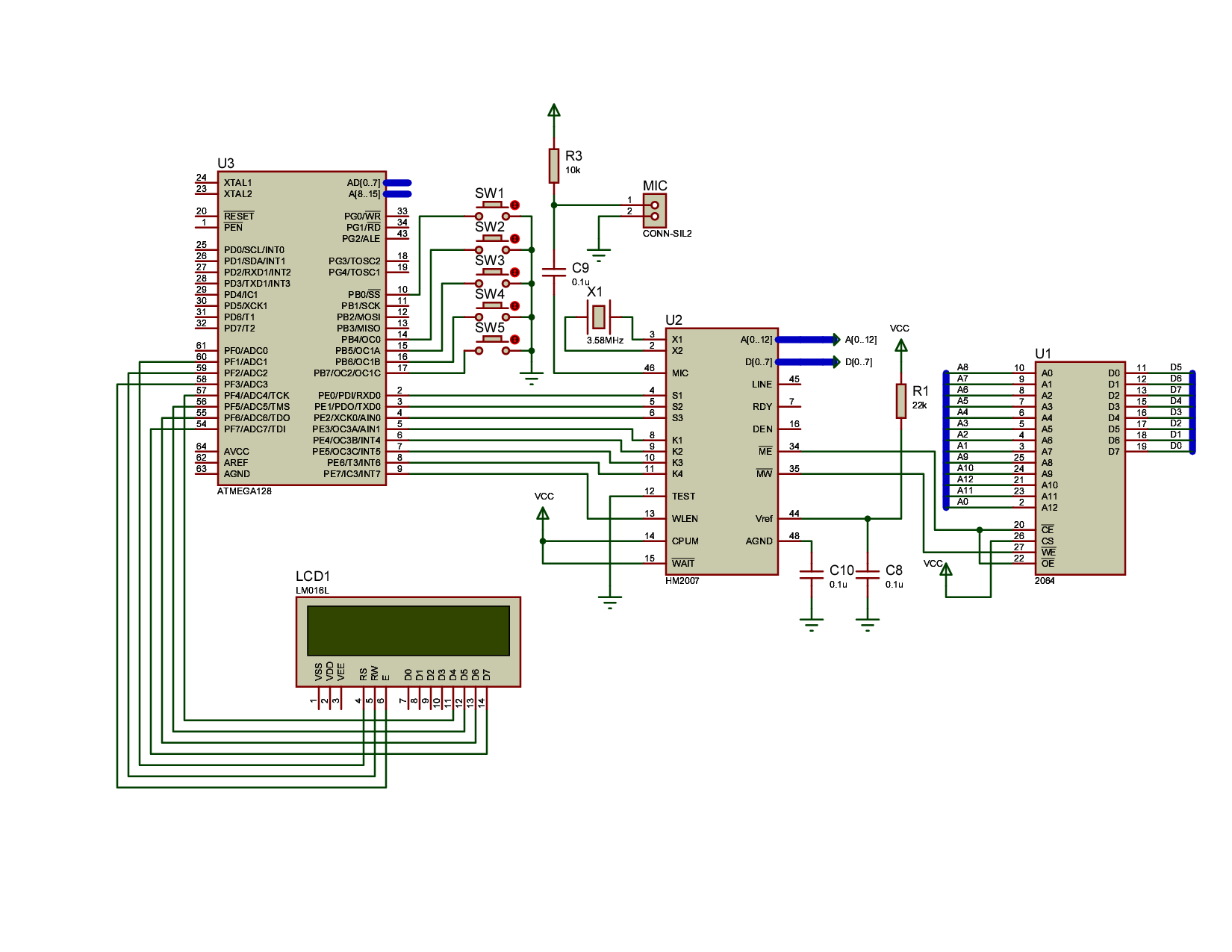The height and width of the screenshot is (952, 1232).
Task: Select the C10 capacitor
Action: click(811, 574)
